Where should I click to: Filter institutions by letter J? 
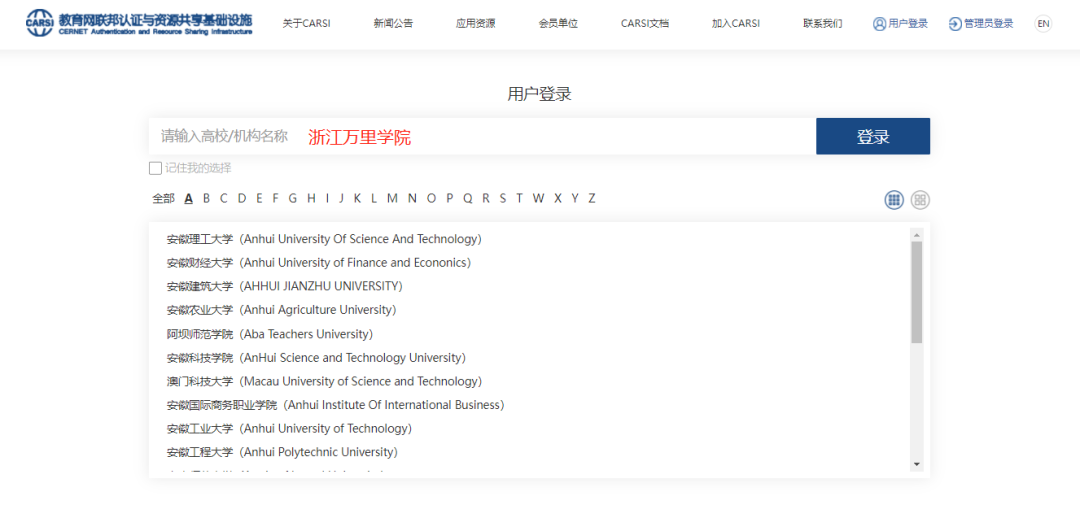[341, 198]
